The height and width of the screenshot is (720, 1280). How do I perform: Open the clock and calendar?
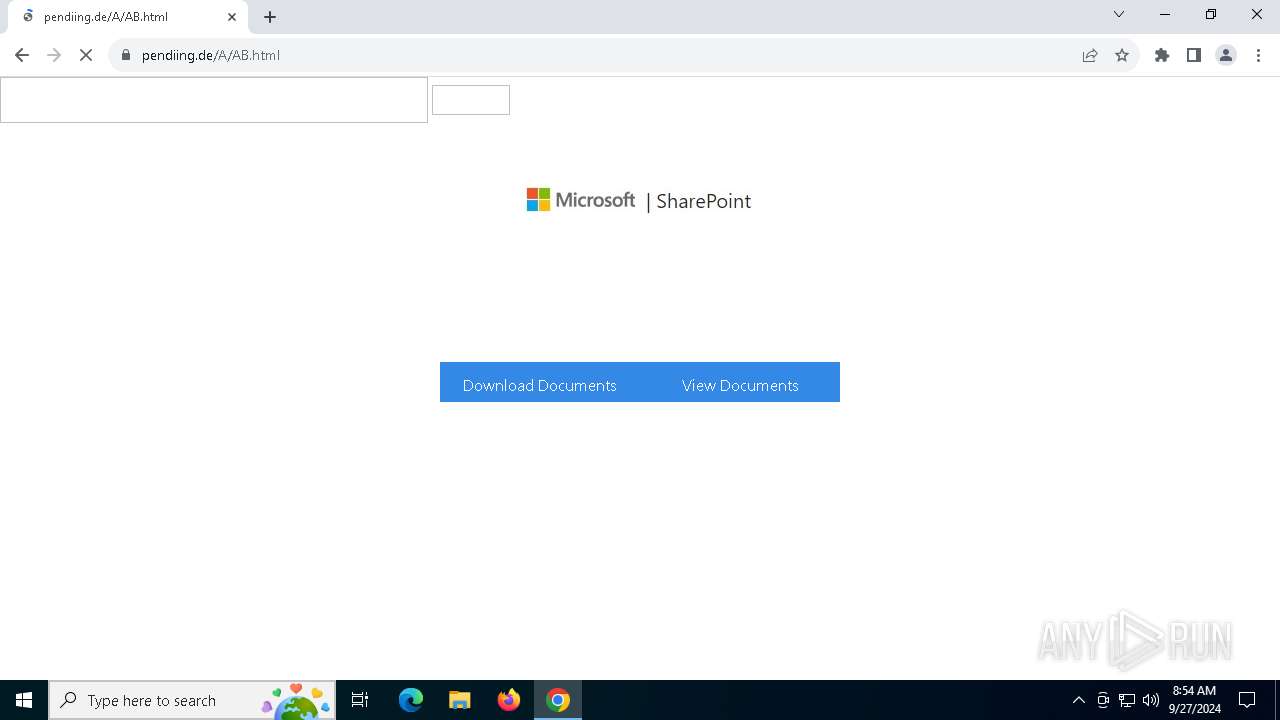tap(1194, 700)
